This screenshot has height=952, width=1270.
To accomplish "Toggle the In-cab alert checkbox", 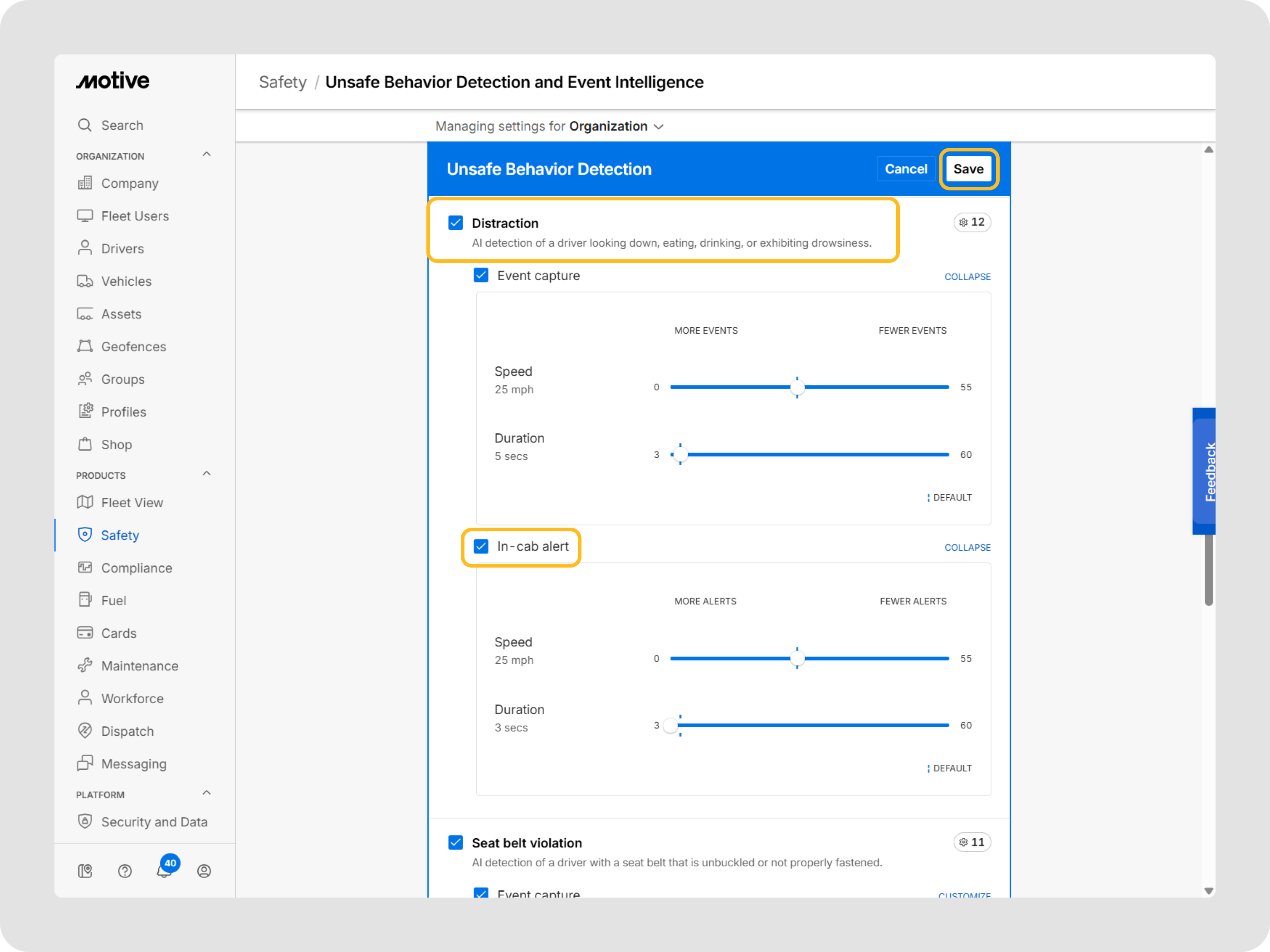I will click(x=481, y=546).
